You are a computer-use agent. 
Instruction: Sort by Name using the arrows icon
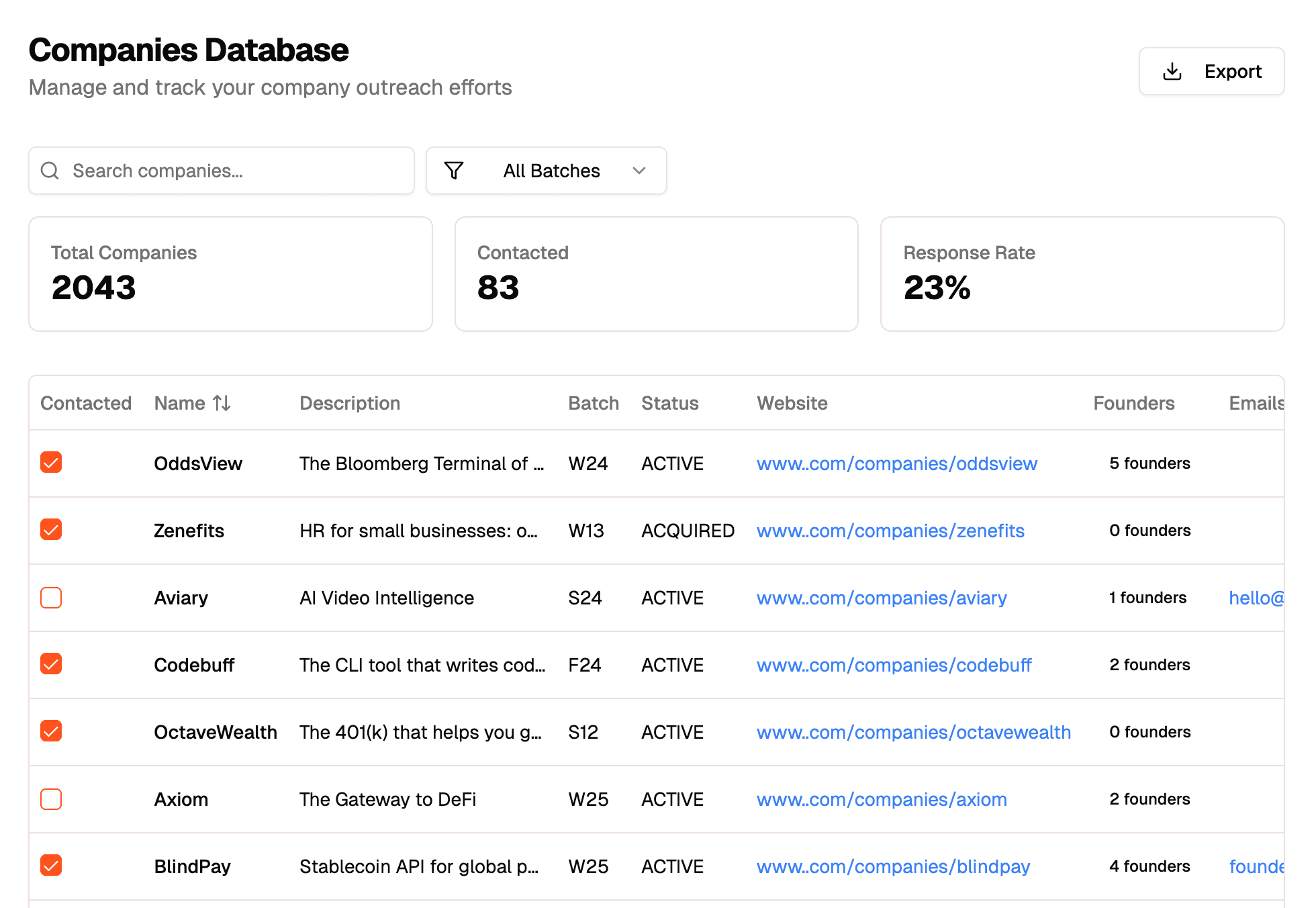click(222, 403)
